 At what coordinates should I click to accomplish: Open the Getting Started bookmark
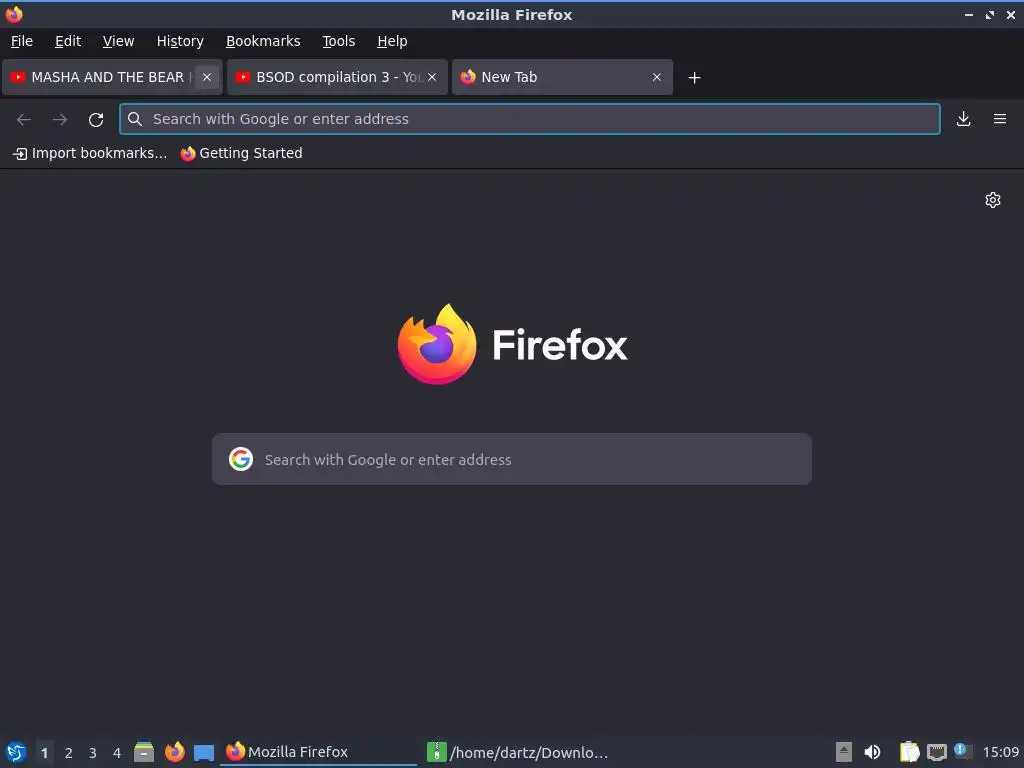242,153
